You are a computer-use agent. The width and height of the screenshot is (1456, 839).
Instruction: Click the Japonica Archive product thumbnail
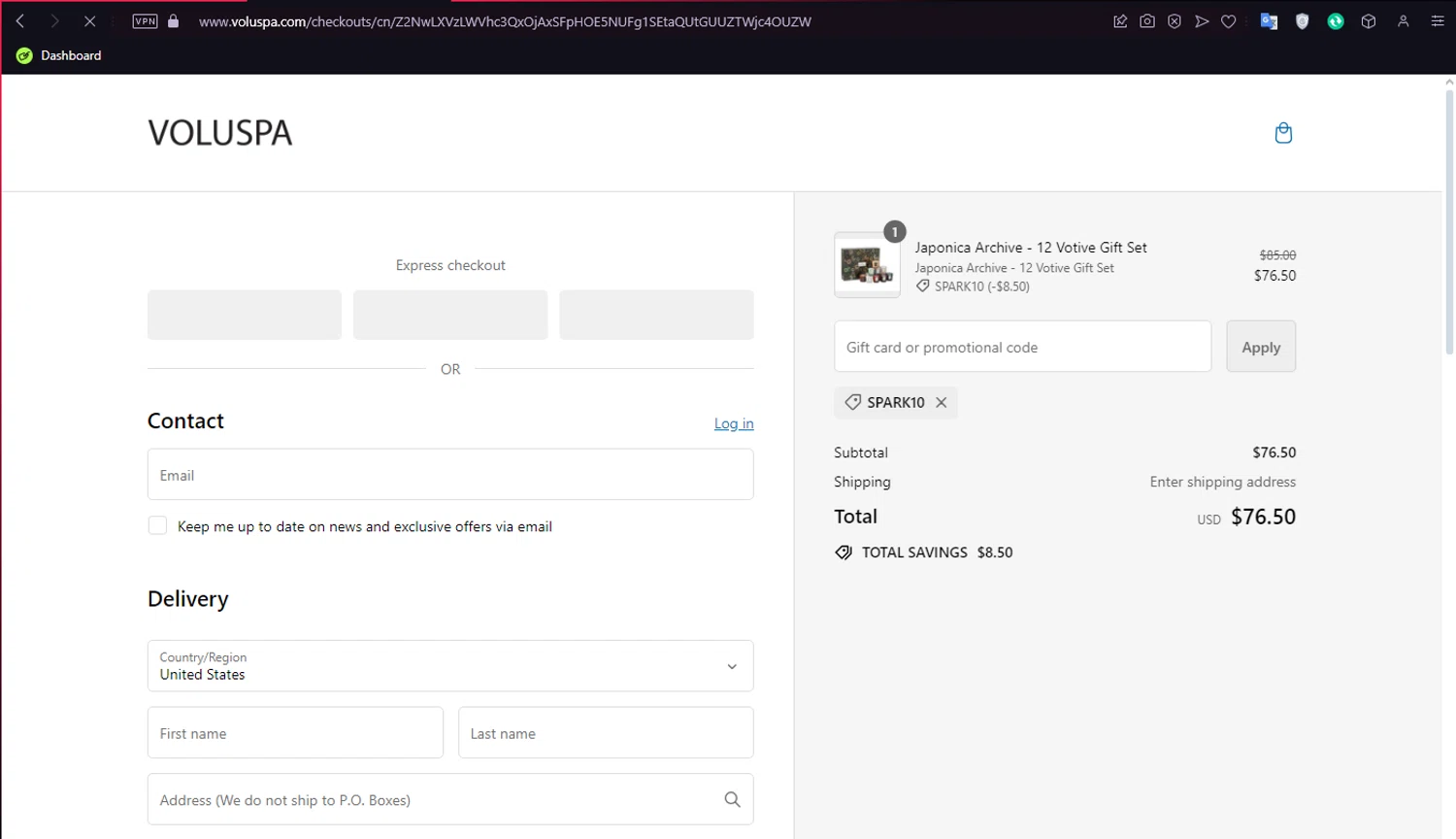click(867, 264)
